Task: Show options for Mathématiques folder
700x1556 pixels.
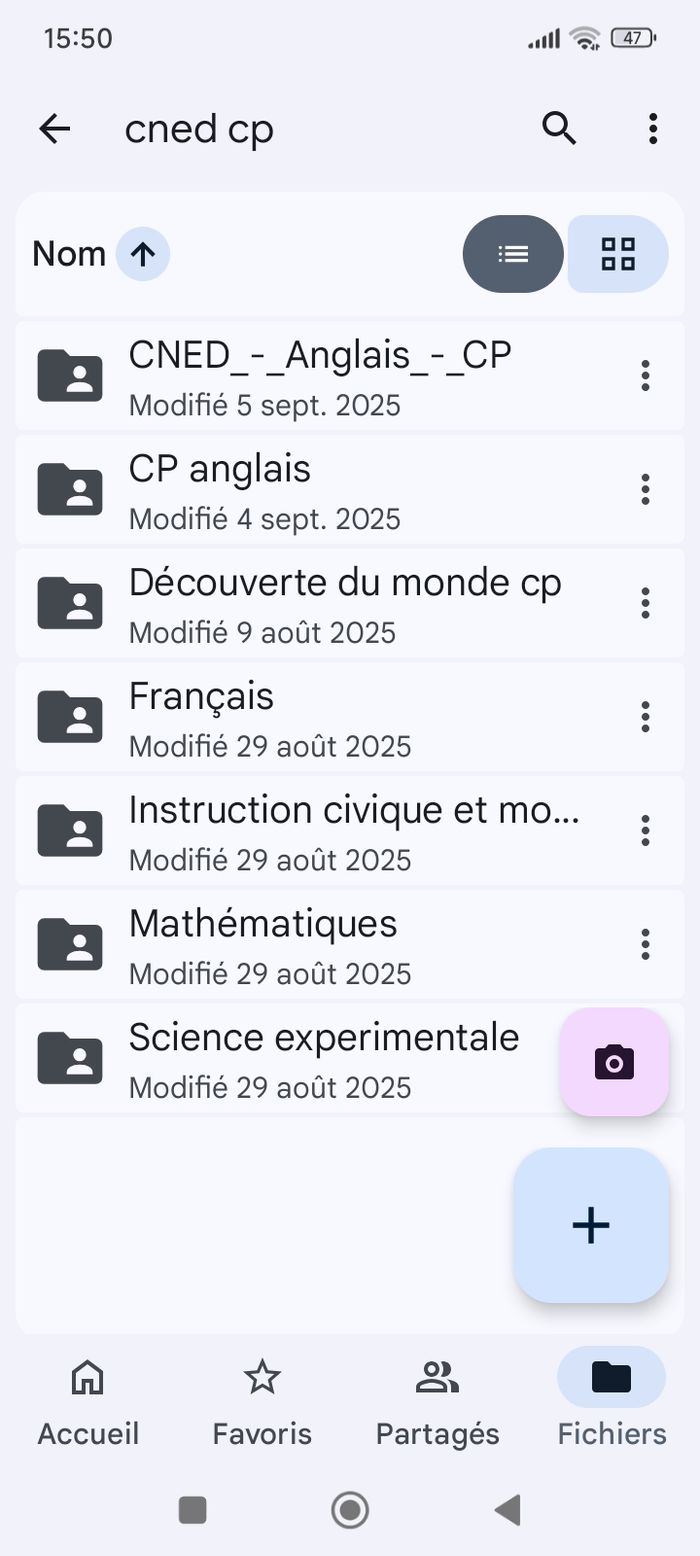Action: point(646,943)
